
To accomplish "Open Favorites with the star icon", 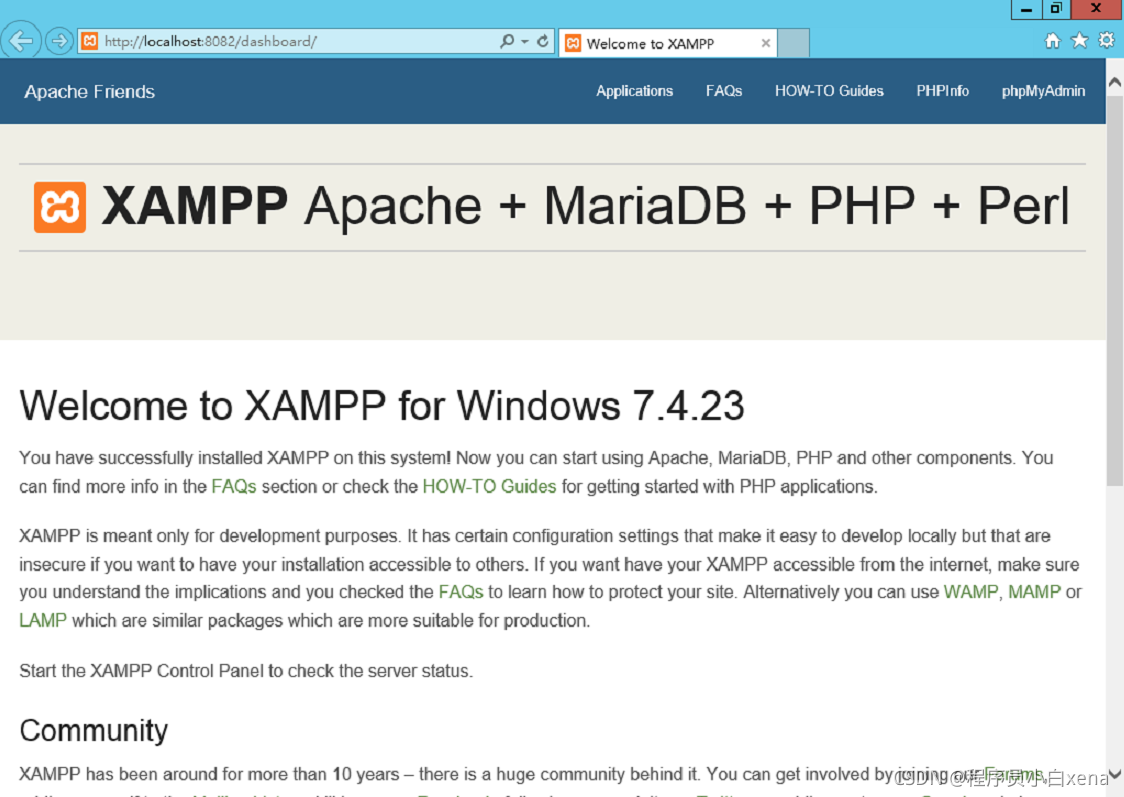I will [1080, 41].
